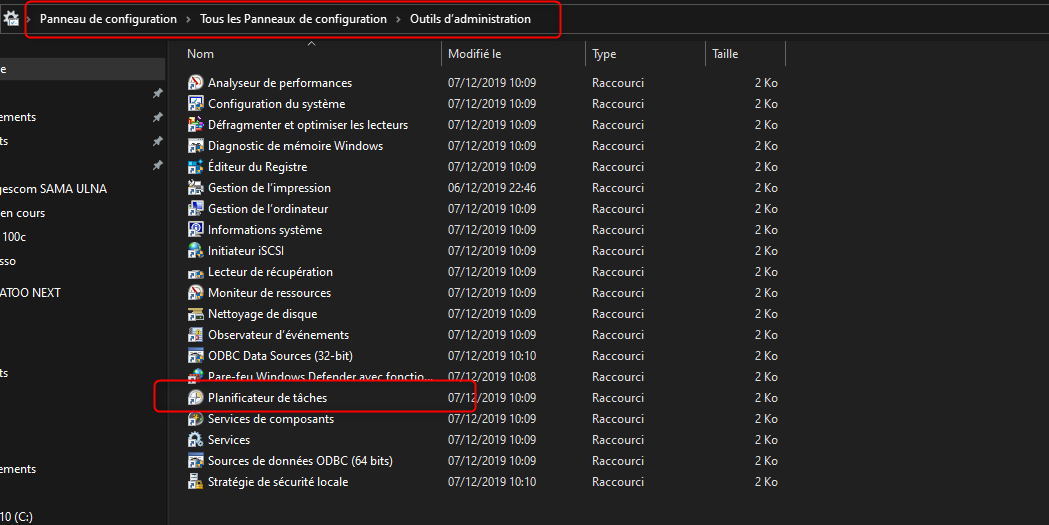This screenshot has height=525, width=1049.
Task: Select Défragmenter et optimiser les lecteurs entry
Action: click(308, 124)
